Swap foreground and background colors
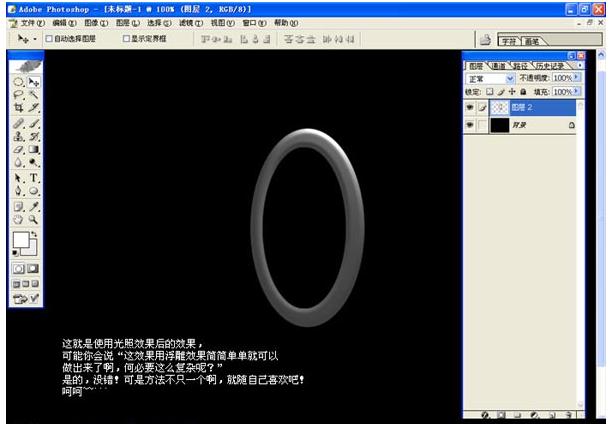This screenshot has width=613, height=424. (x=34, y=234)
